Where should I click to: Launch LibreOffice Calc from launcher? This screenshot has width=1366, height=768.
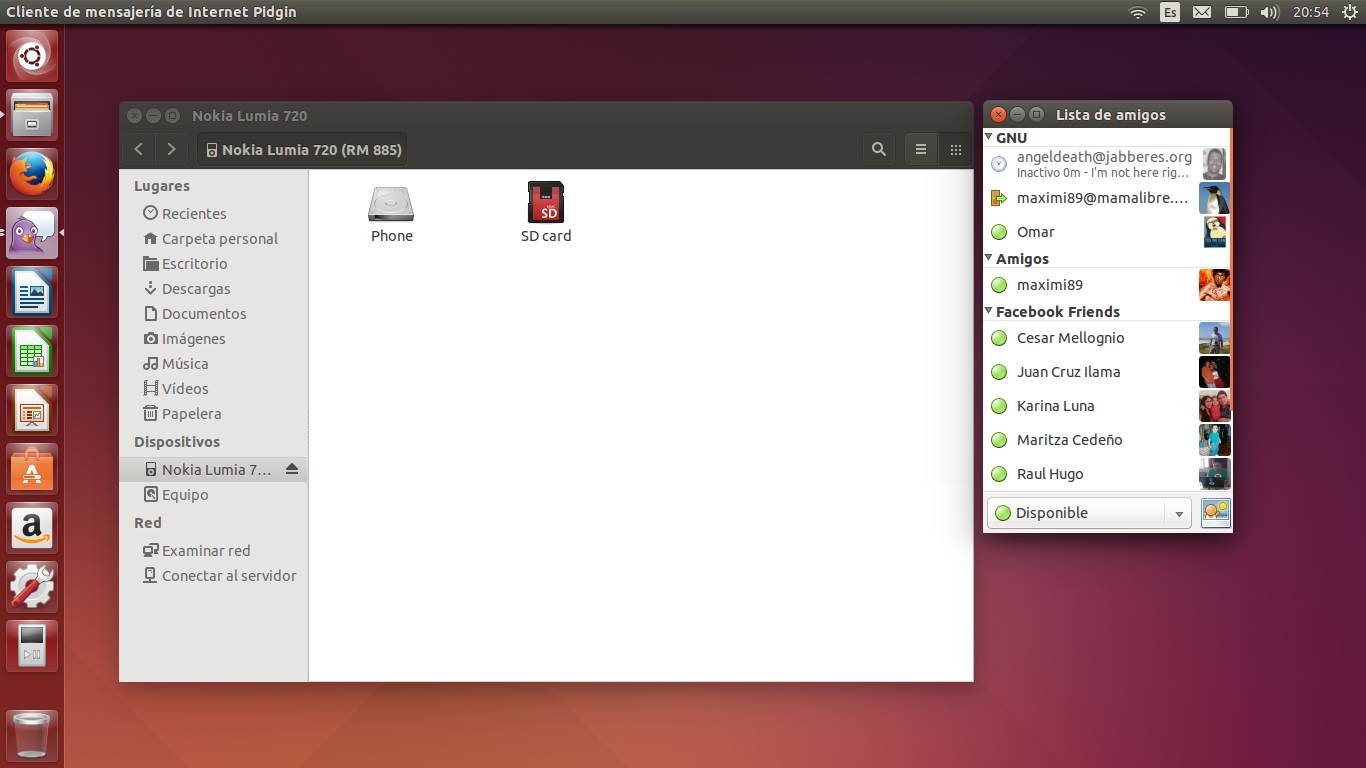tap(32, 351)
